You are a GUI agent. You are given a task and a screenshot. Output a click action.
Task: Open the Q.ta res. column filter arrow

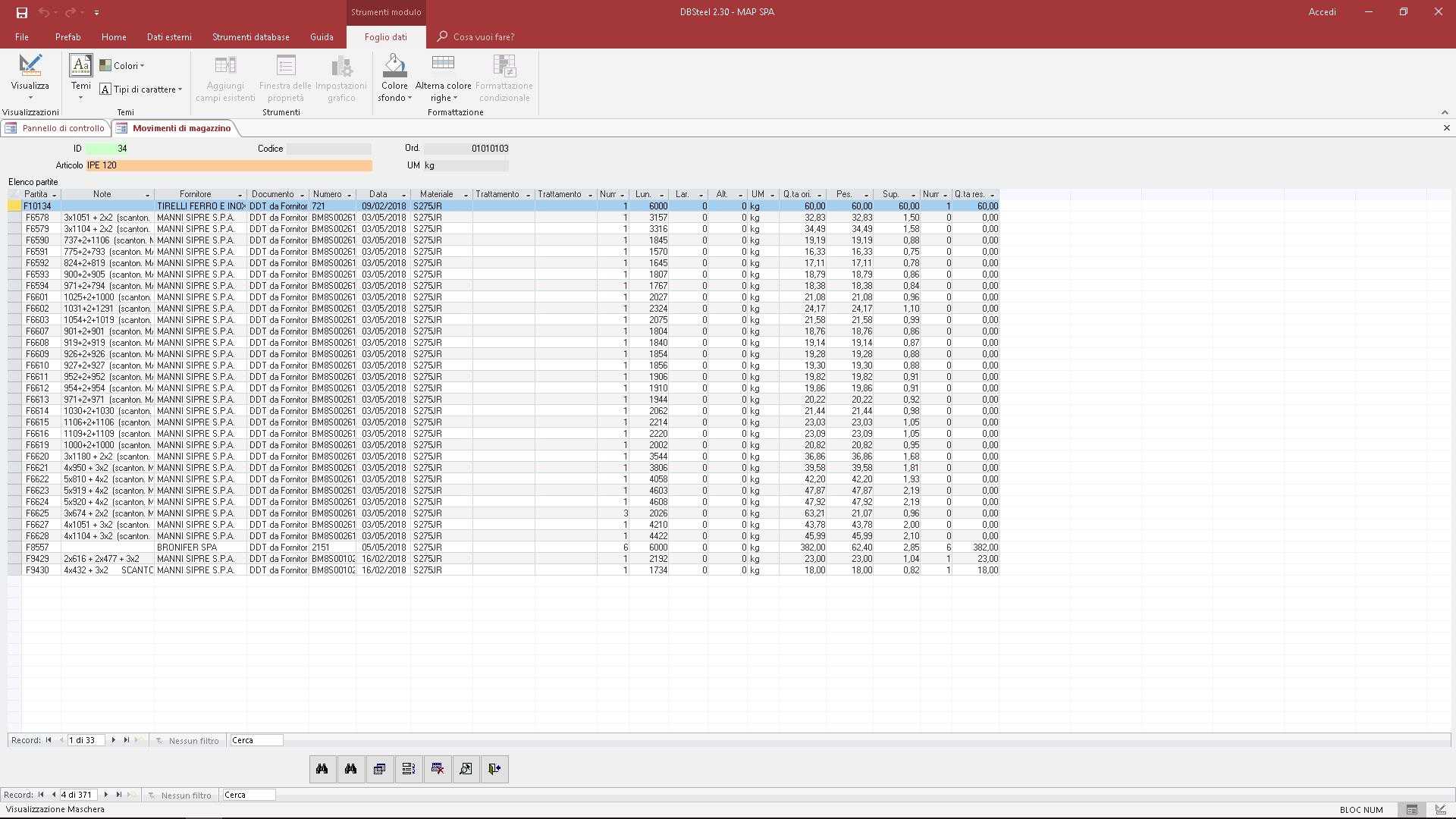(992, 195)
